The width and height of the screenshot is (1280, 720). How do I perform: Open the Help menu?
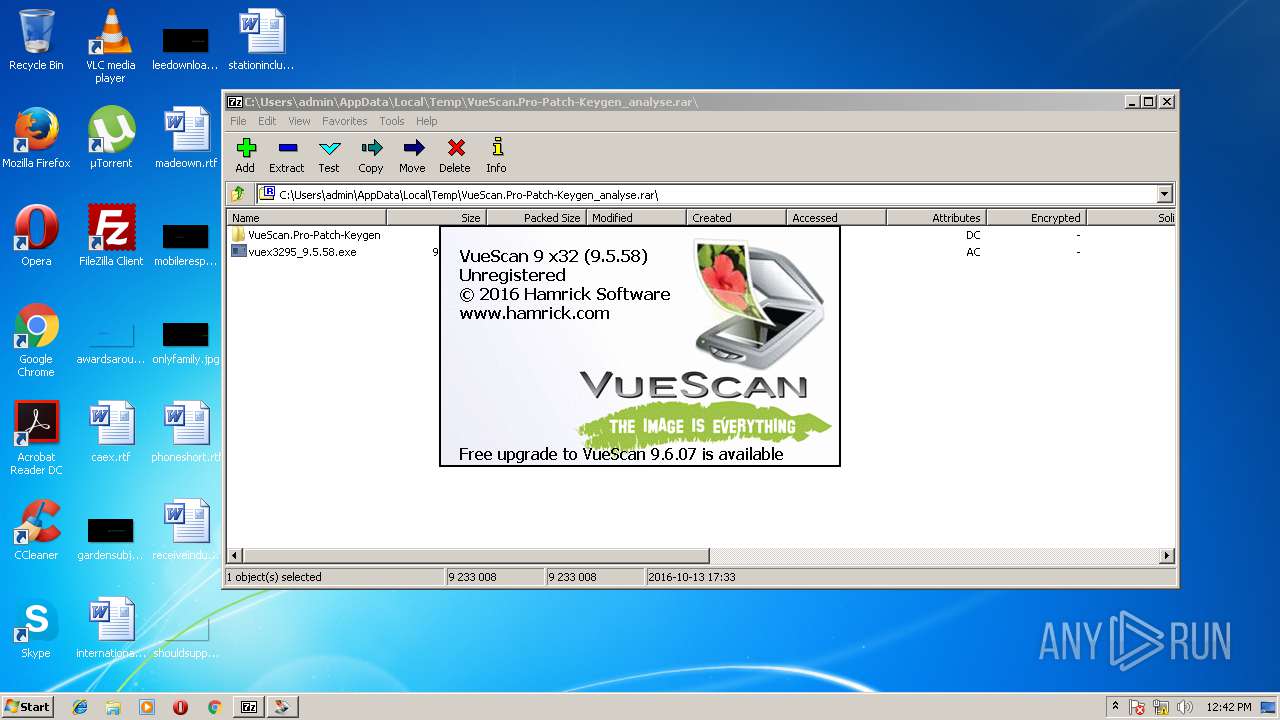click(x=427, y=121)
